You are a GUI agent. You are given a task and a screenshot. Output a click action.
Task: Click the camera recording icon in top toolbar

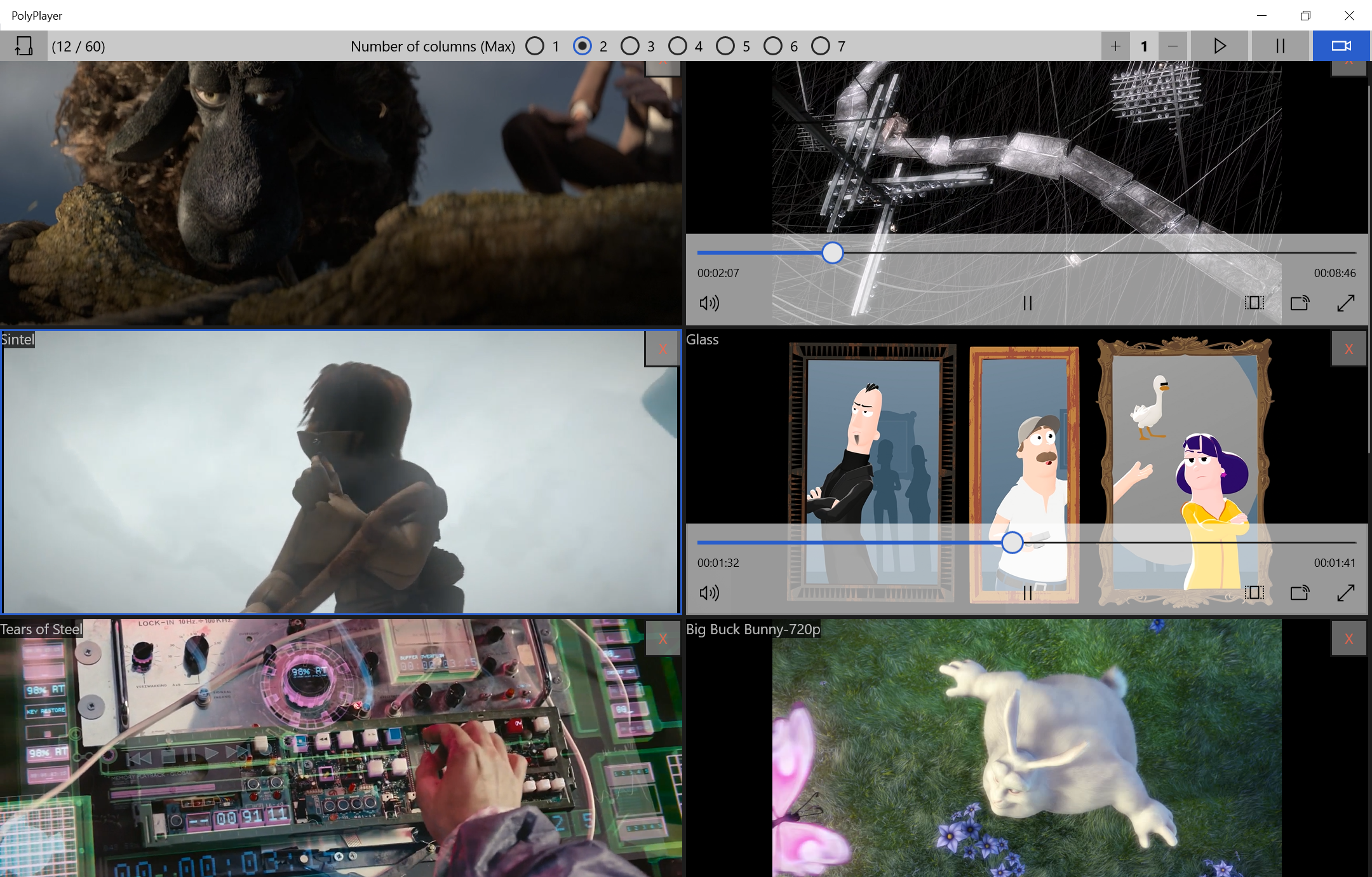click(1341, 46)
